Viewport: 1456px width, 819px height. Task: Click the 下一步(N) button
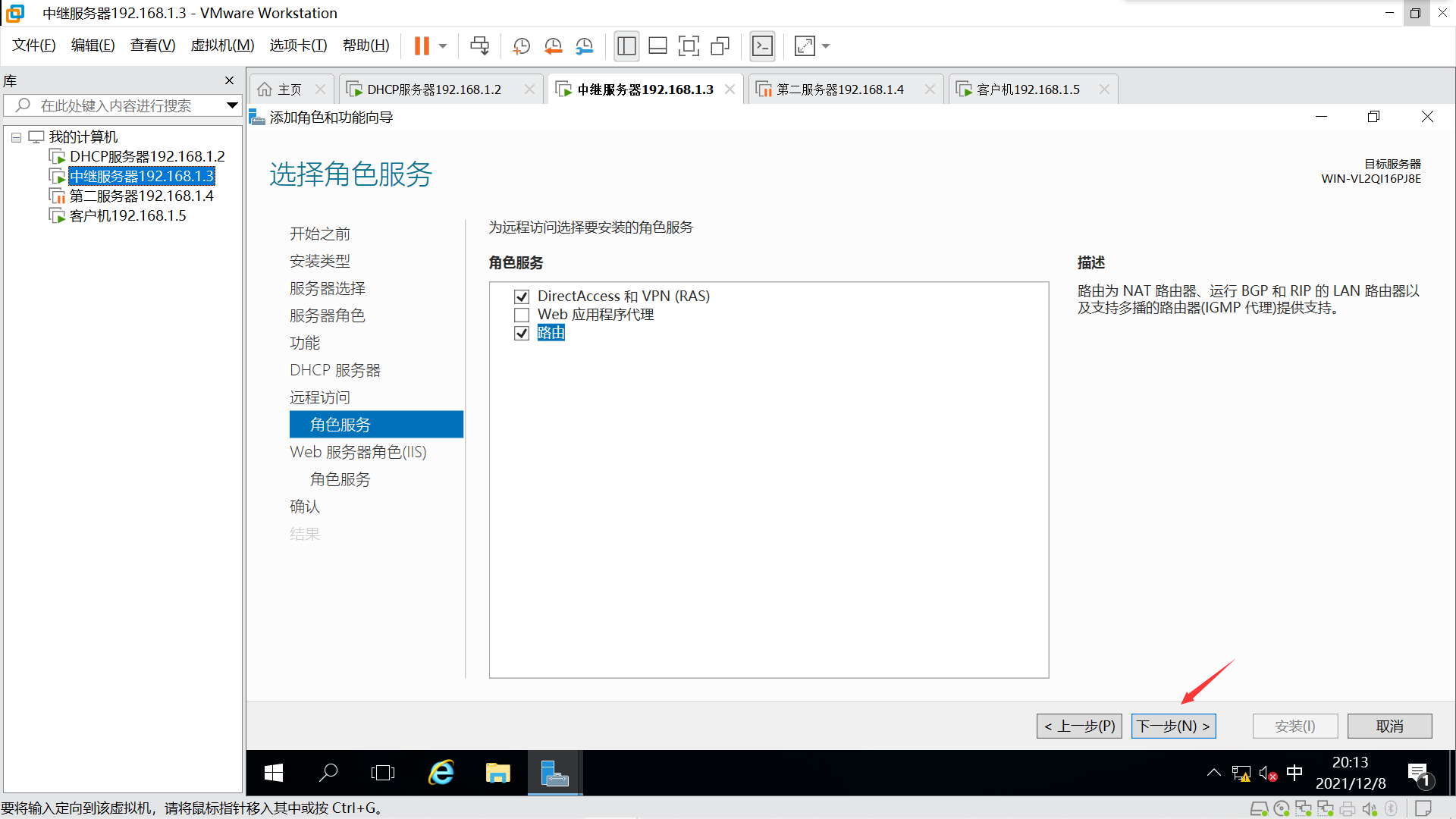(x=1173, y=726)
